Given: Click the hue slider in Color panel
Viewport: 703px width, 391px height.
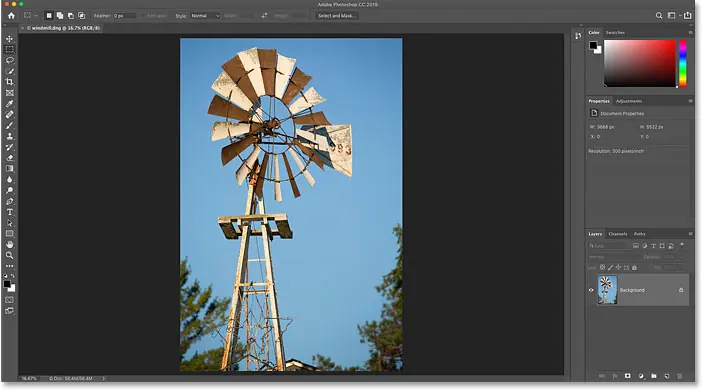Looking at the screenshot, I should tap(682, 63).
